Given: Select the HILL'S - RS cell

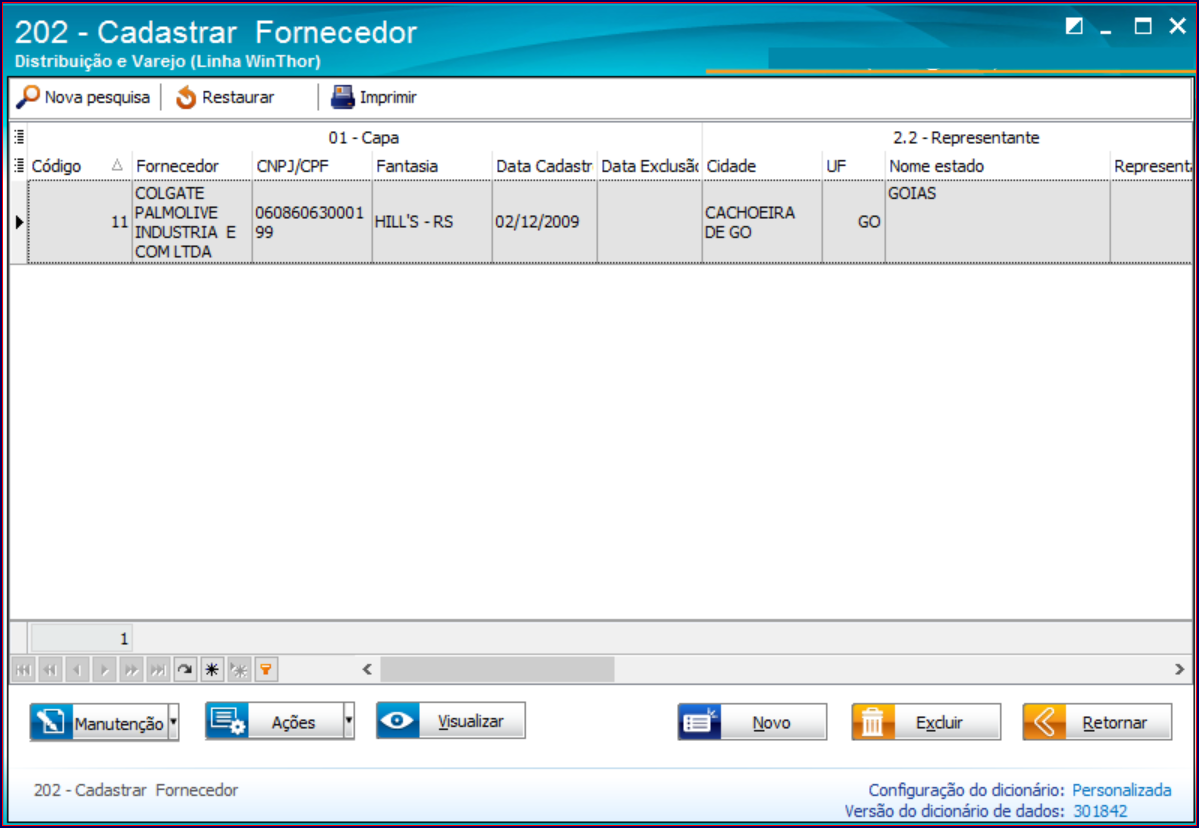Looking at the screenshot, I should tap(432, 222).
